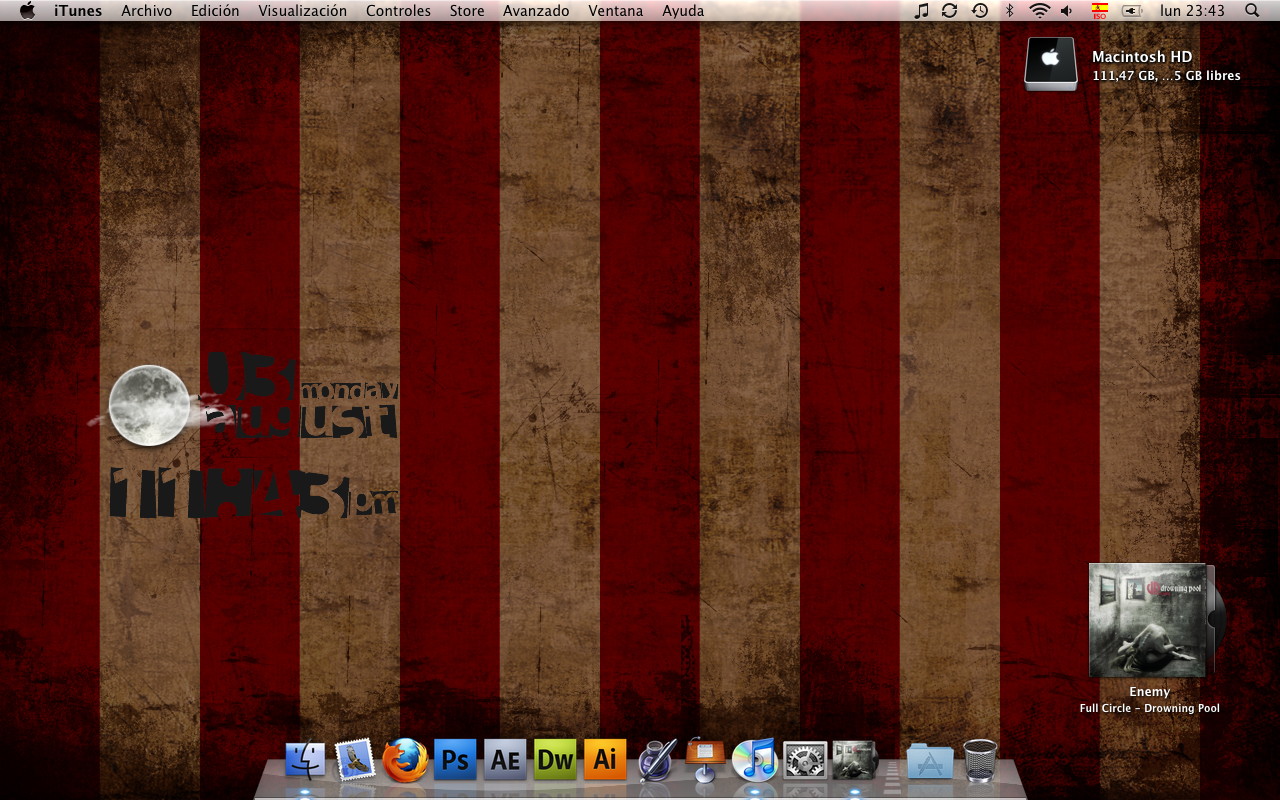Click the Enemy song title
Screen dimensions: 1280x800
coord(1150,692)
